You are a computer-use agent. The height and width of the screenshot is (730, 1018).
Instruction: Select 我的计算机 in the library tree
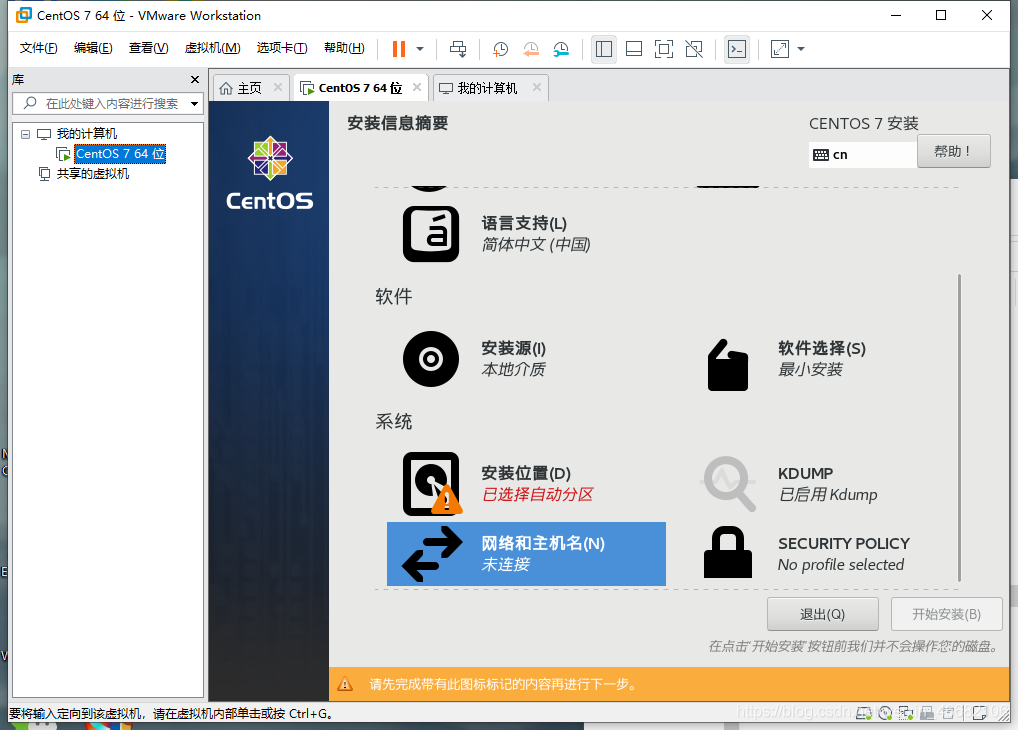[86, 134]
